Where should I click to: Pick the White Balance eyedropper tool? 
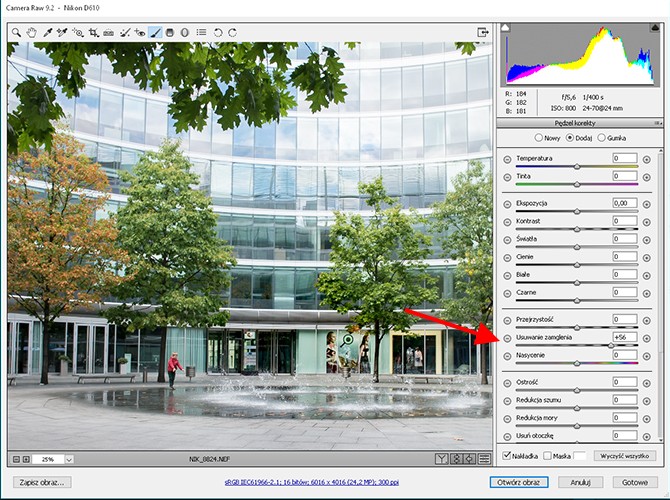pyautogui.click(x=46, y=32)
